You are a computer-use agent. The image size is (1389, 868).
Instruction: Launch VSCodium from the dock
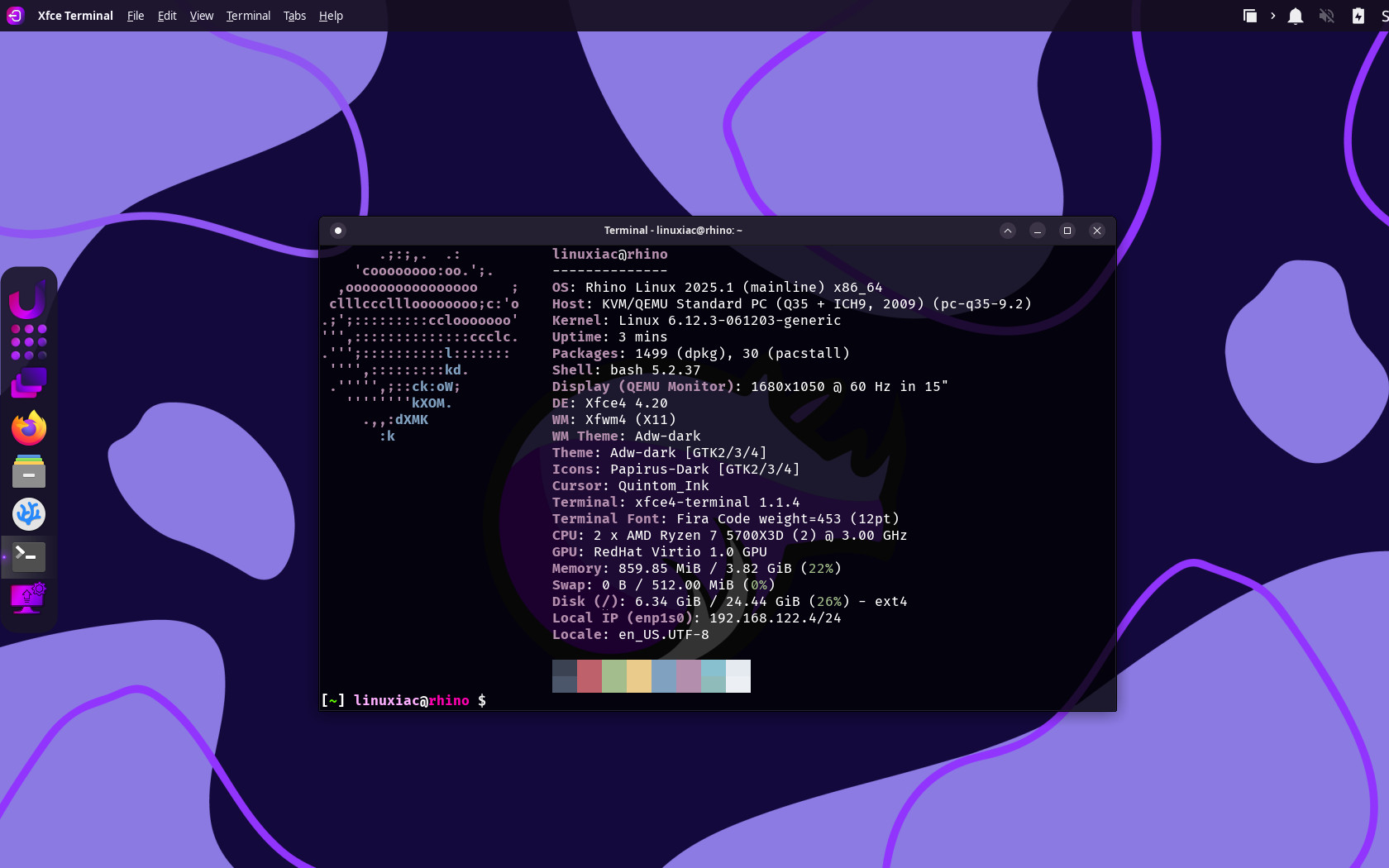coord(29,514)
